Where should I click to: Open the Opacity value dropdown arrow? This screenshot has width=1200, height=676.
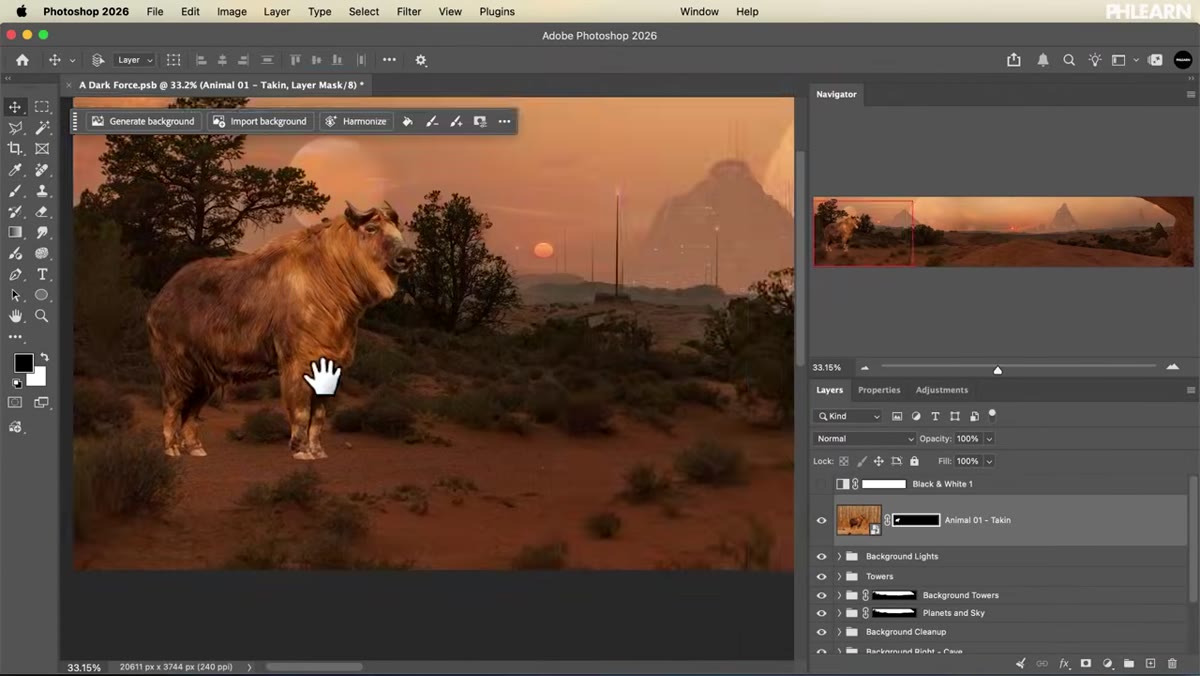(989, 439)
